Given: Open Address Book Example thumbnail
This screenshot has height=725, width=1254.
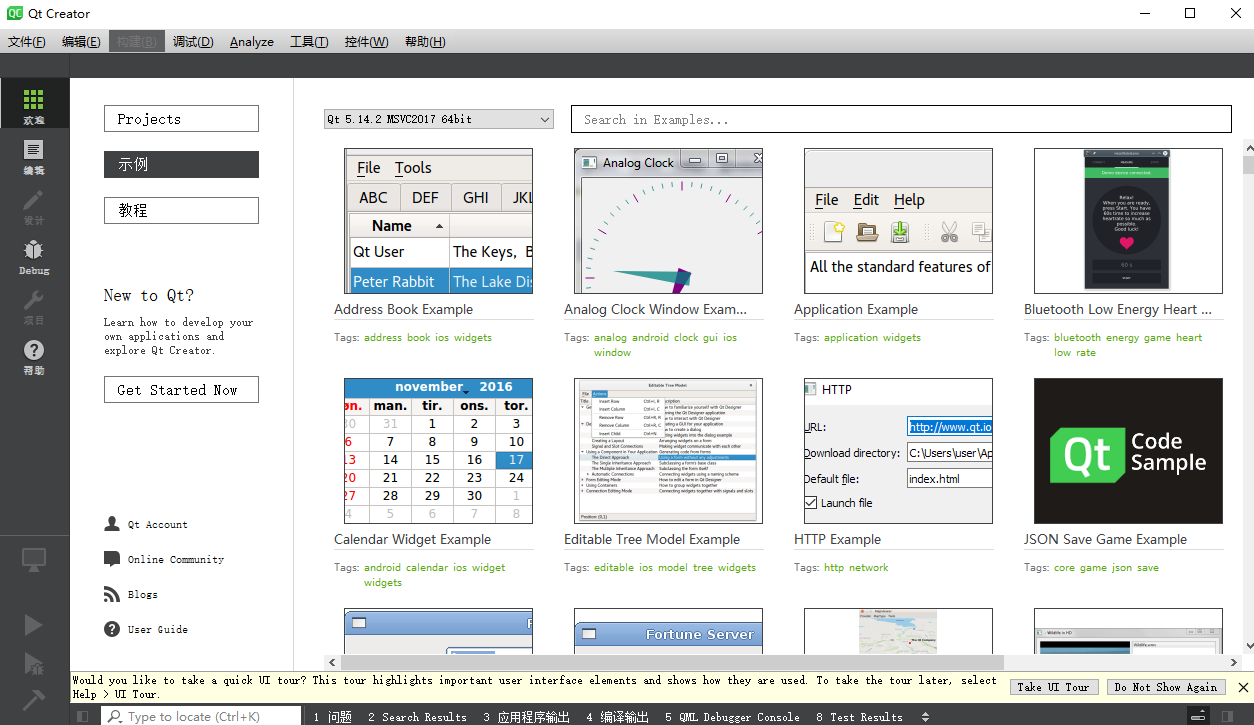Looking at the screenshot, I should click(438, 221).
